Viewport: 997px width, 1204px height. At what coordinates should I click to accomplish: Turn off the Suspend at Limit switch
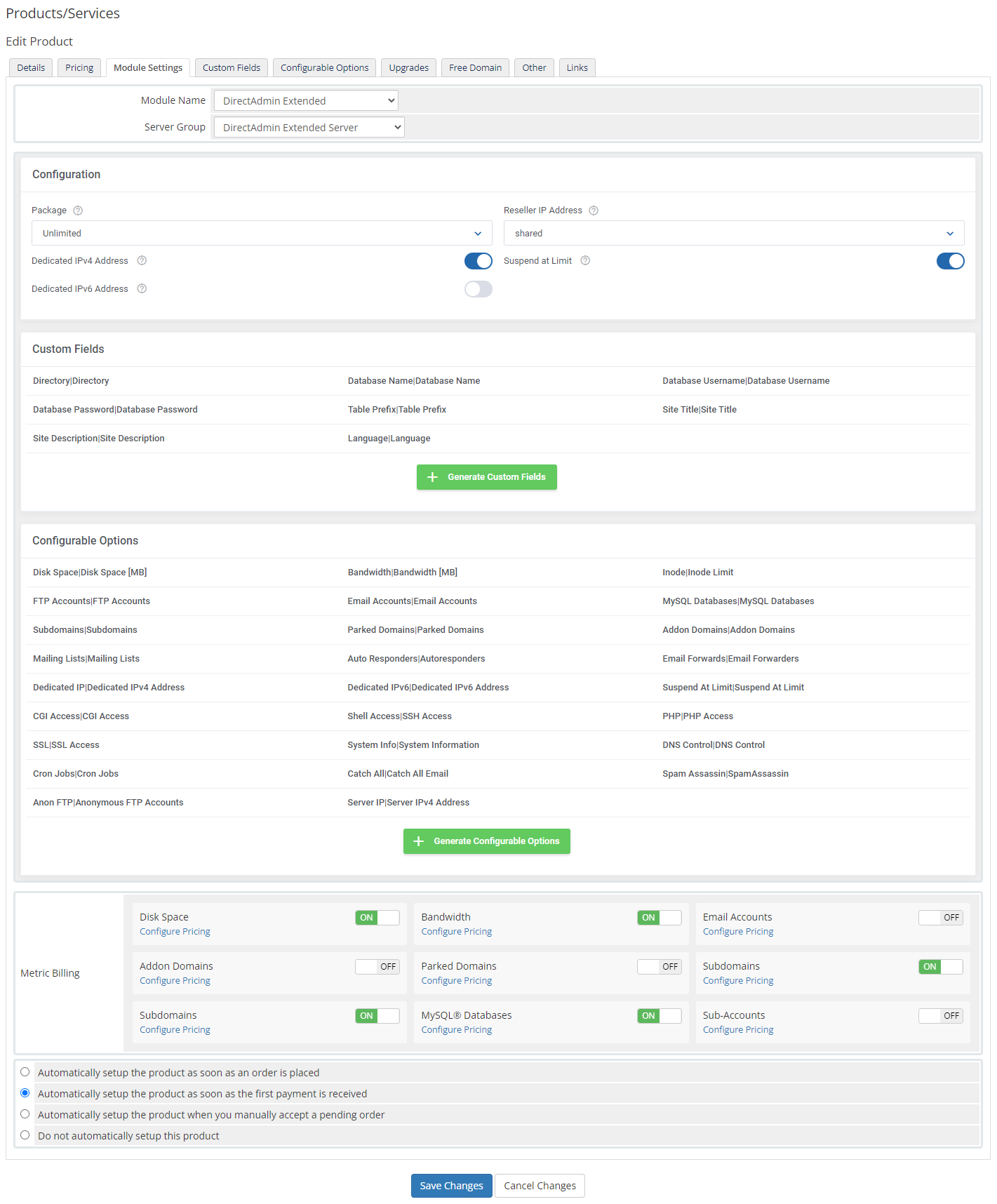click(950, 261)
